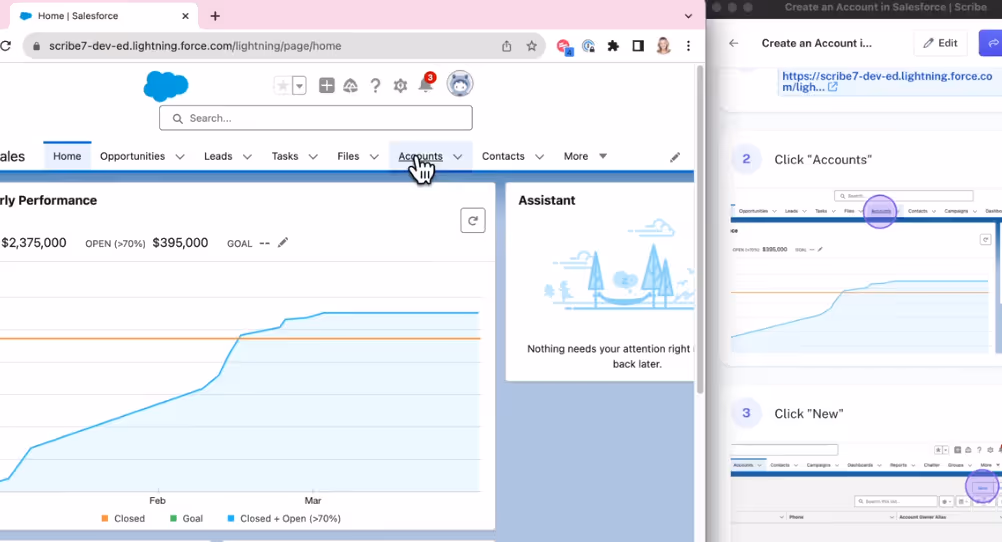The height and width of the screenshot is (542, 1002).
Task: Click the address bar URL
Action: click(195, 46)
